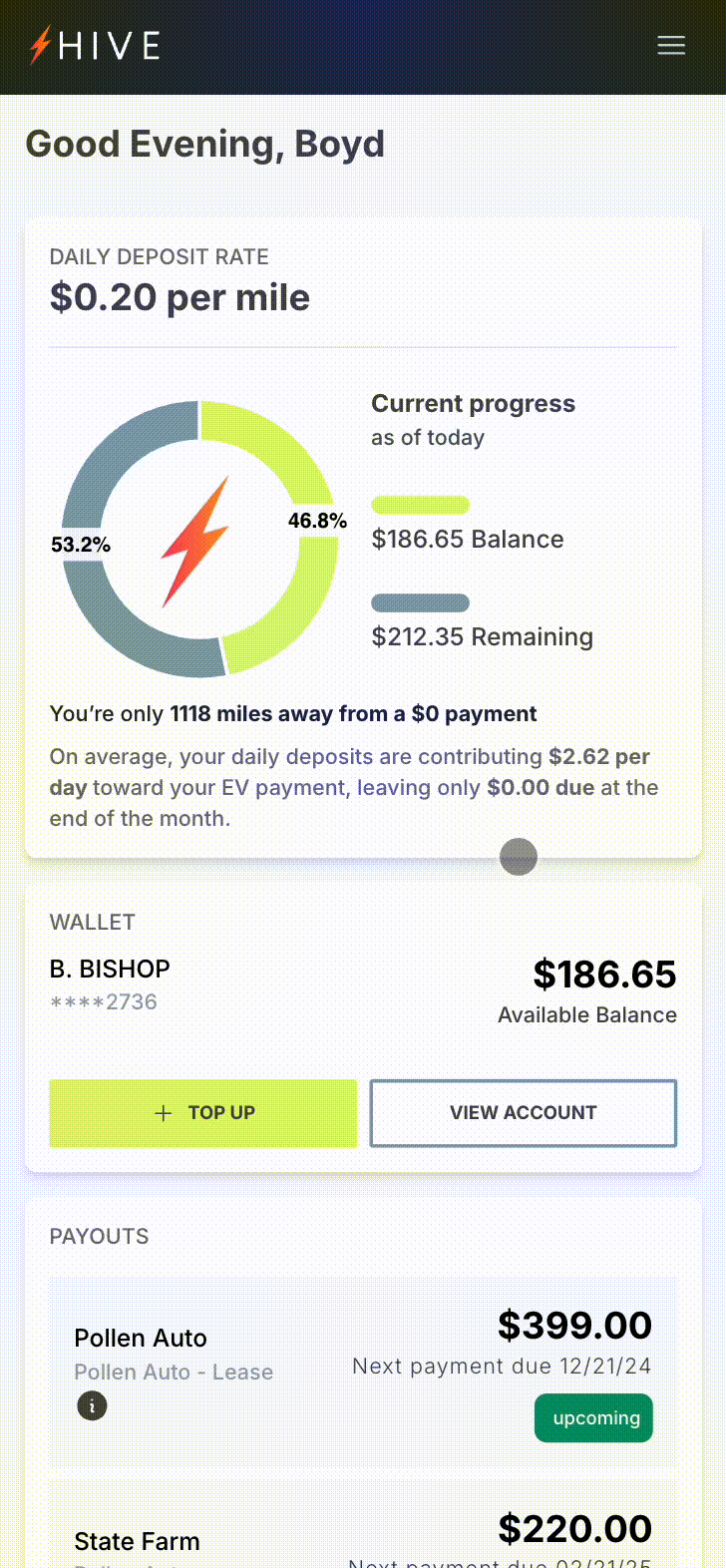Click the HIVE logo in header
The height and width of the screenshot is (1568, 726).
click(95, 46)
